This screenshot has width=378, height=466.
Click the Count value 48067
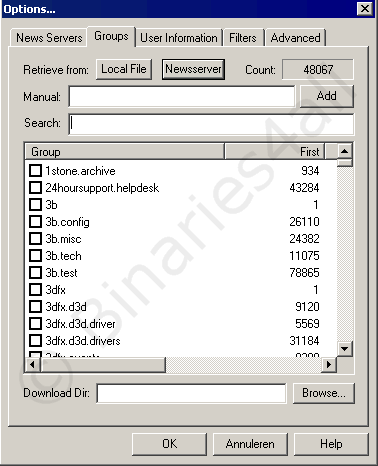318,70
